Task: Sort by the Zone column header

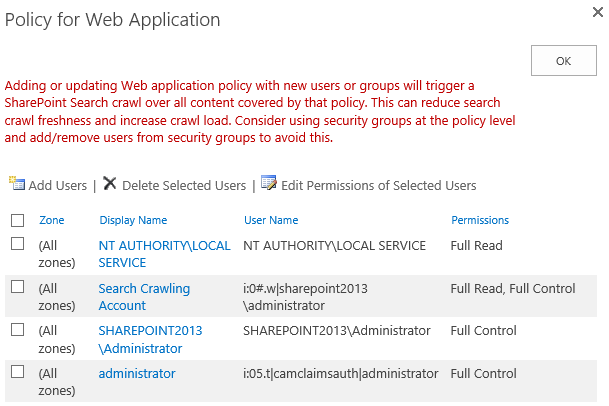Action: [x=51, y=220]
